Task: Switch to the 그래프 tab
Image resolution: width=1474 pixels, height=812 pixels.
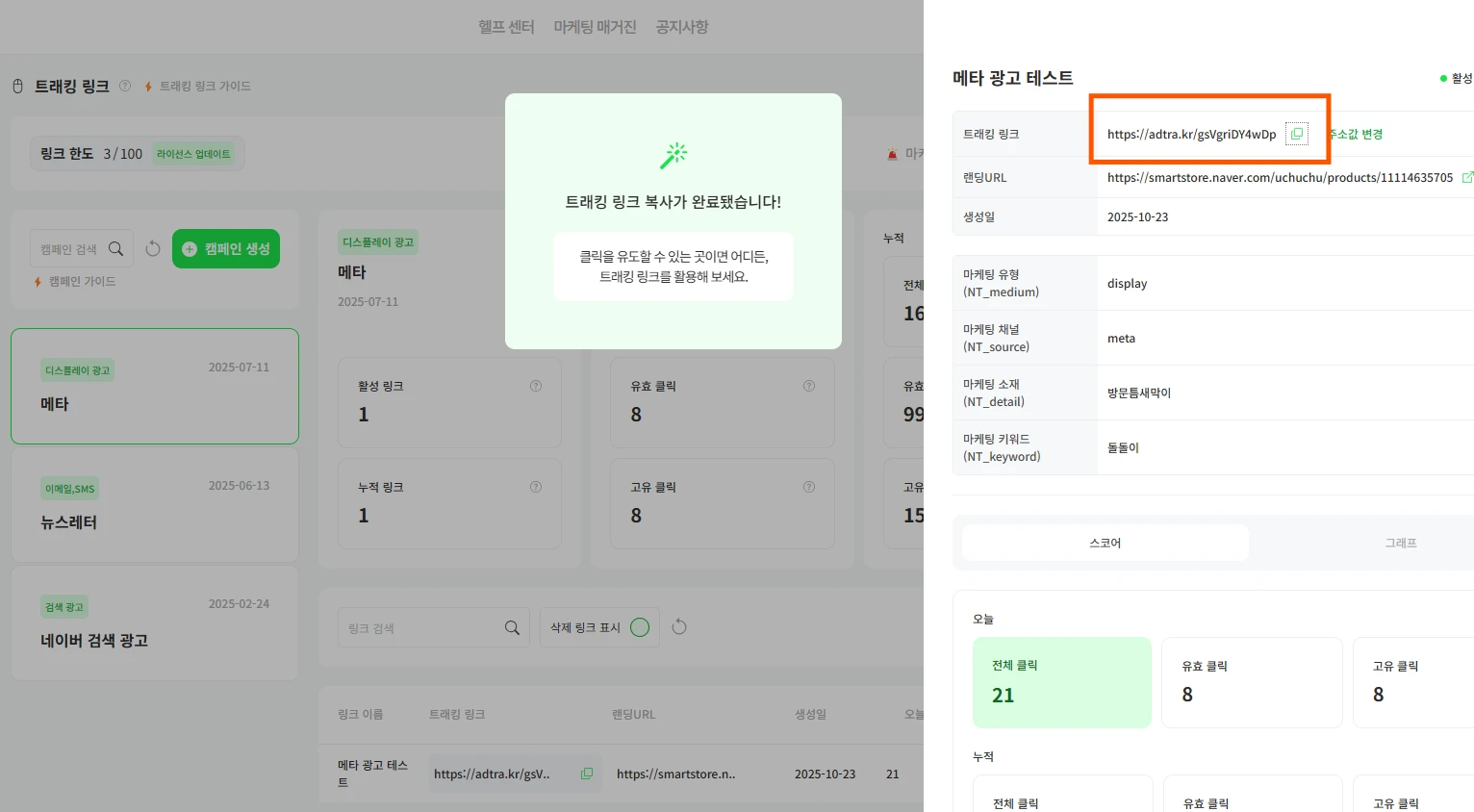Action: click(1400, 543)
